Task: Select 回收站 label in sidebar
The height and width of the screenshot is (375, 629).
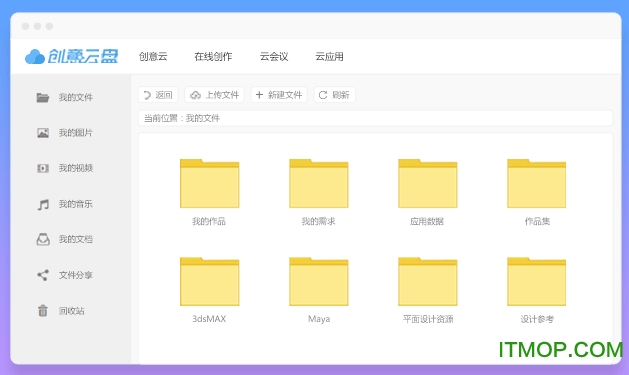Action: pyautogui.click(x=72, y=310)
